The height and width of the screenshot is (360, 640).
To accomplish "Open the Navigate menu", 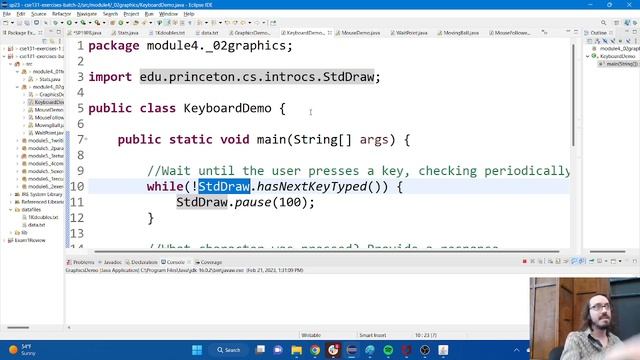I will tap(87, 14).
